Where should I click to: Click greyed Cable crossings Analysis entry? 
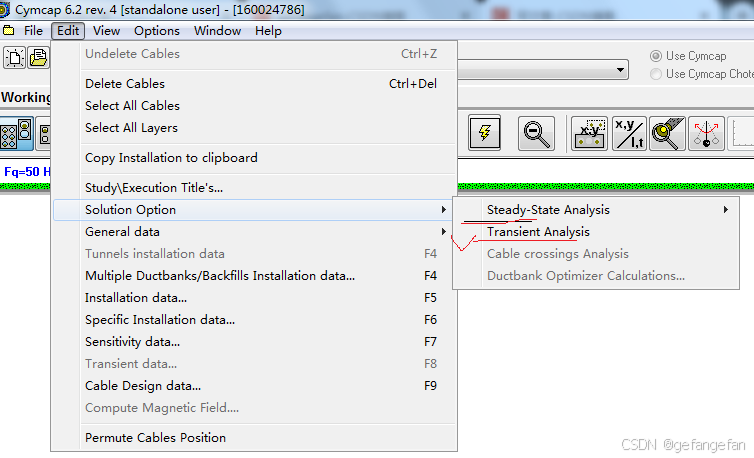point(596,254)
